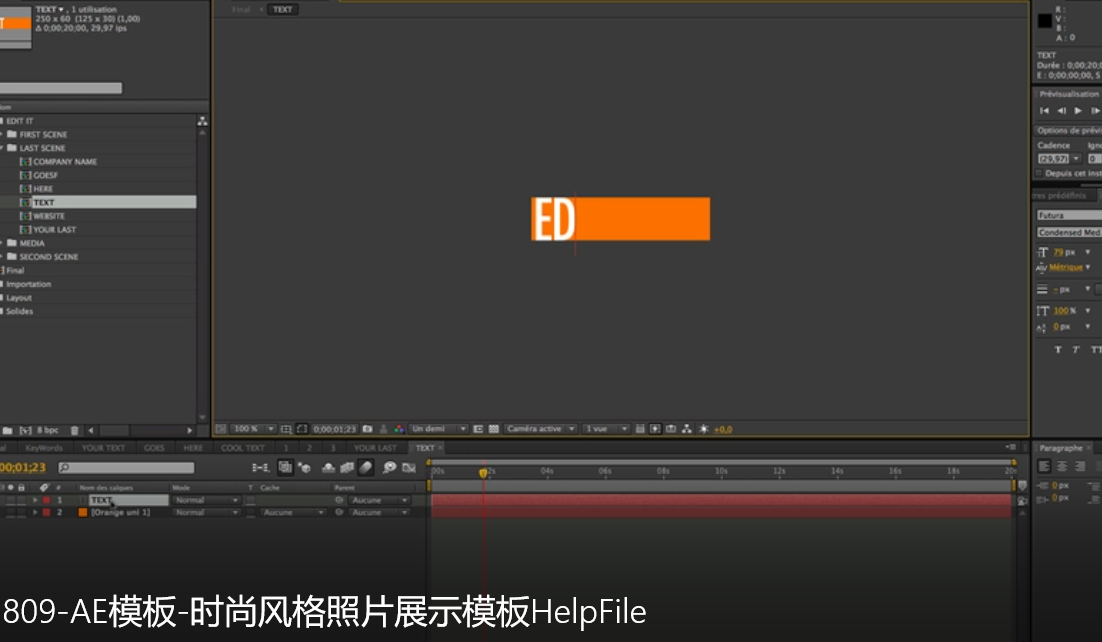Open the graph editor icon in timeline
The image size is (1102, 642).
pyautogui.click(x=408, y=467)
